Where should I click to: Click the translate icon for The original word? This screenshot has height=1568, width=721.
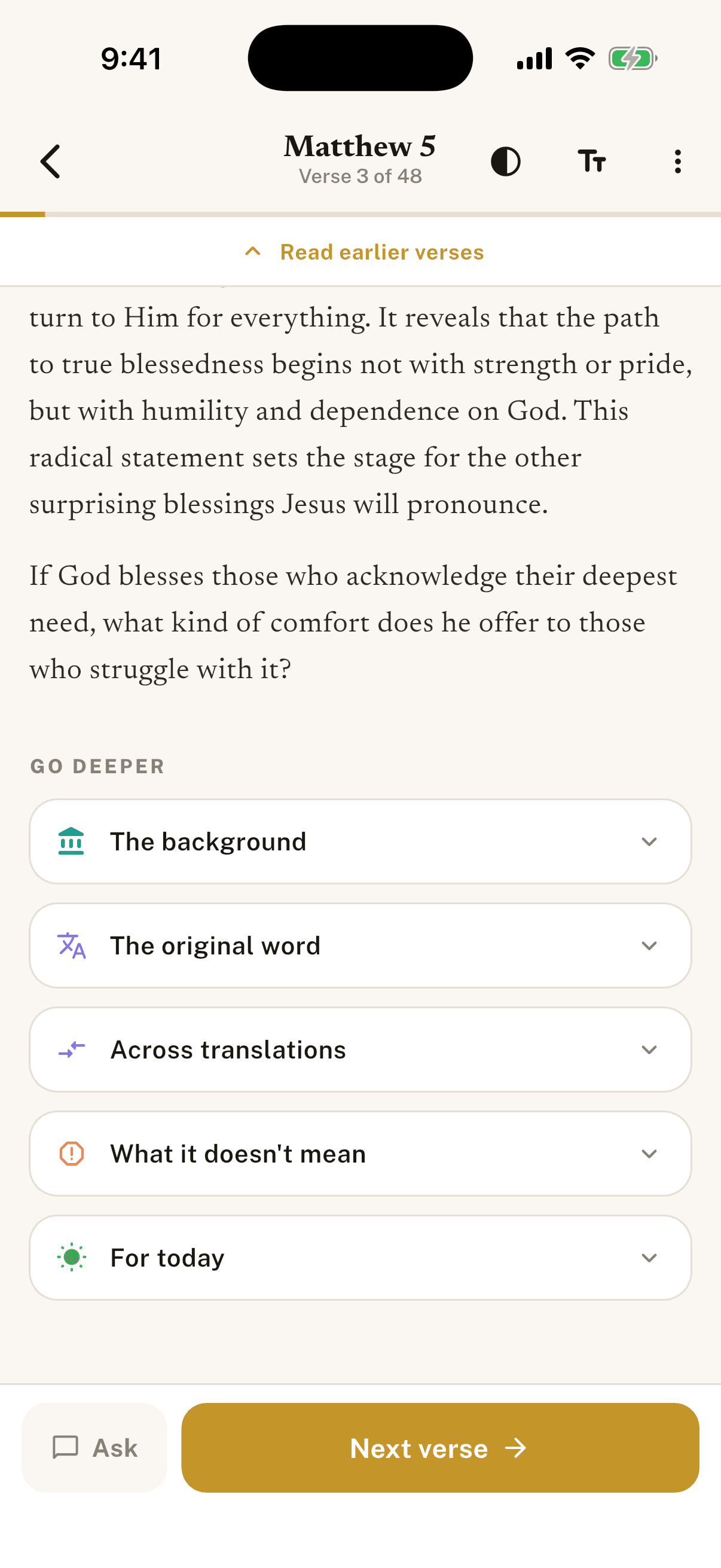[71, 945]
